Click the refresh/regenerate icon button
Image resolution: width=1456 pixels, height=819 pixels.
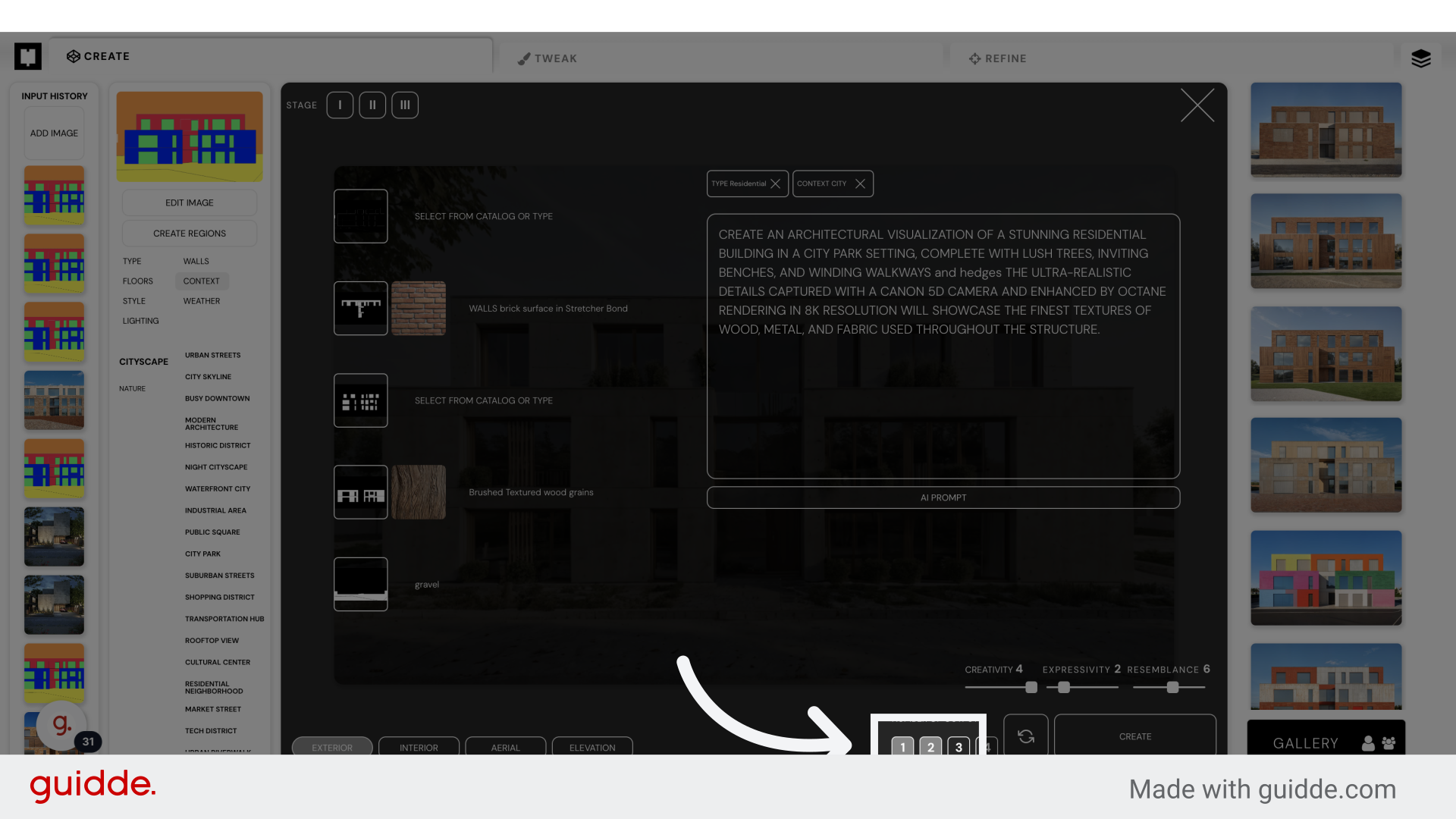(x=1026, y=736)
